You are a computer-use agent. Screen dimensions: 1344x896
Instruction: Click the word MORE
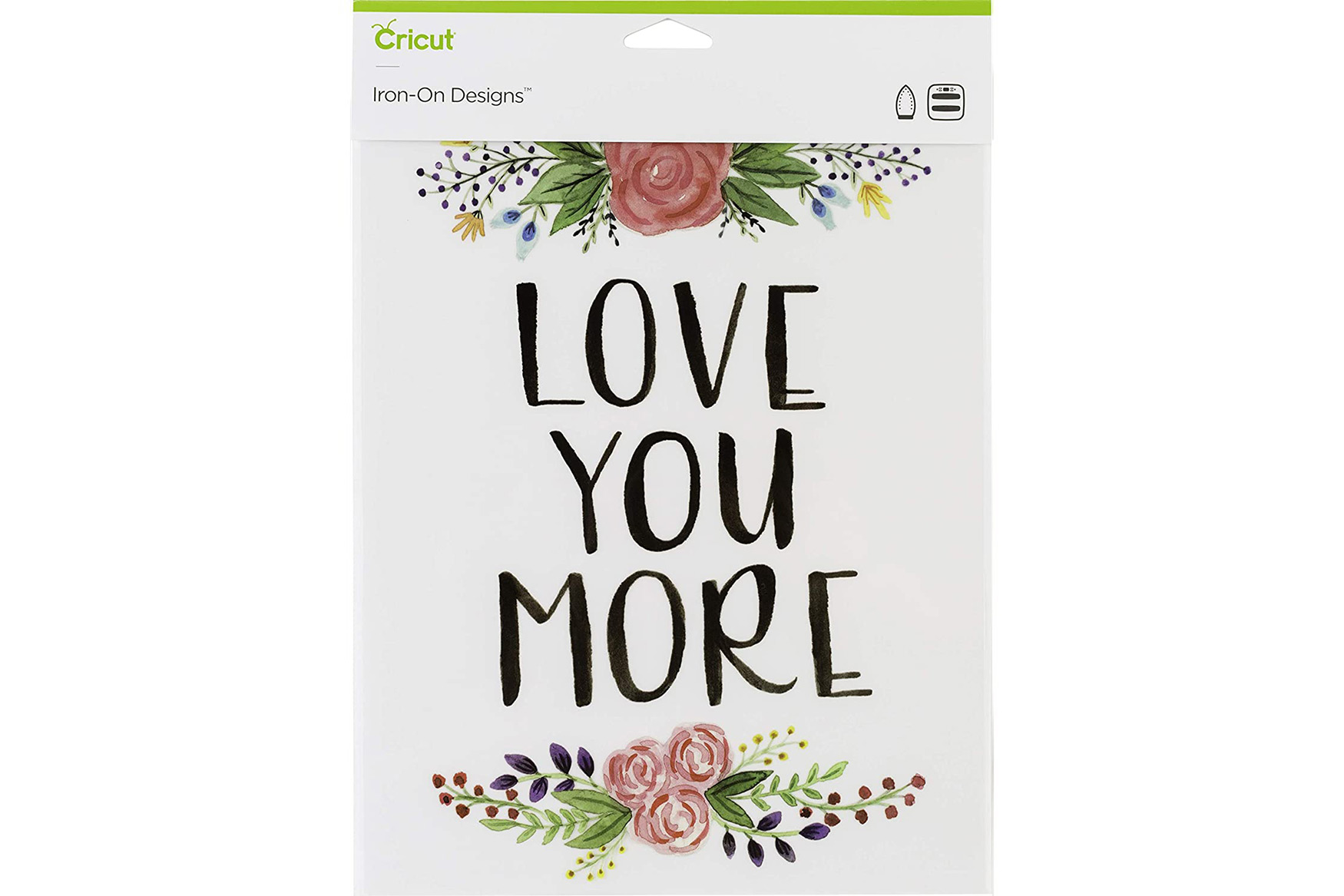pos(684,637)
